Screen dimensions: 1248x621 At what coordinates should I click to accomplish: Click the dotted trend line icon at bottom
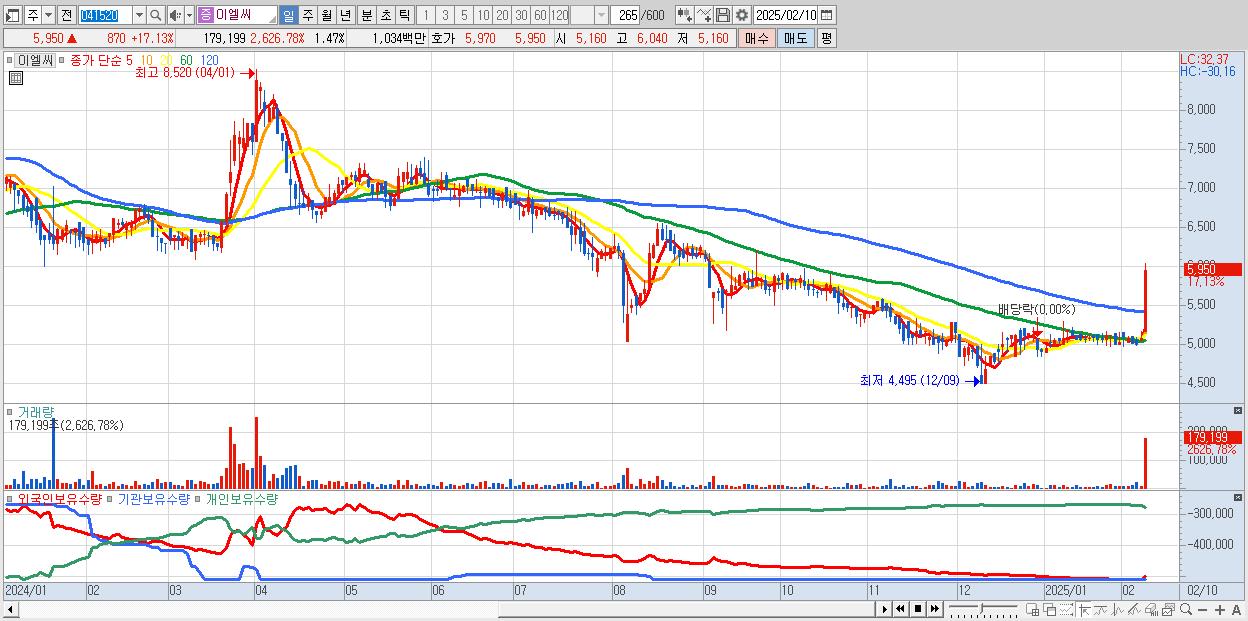click(x=1066, y=609)
